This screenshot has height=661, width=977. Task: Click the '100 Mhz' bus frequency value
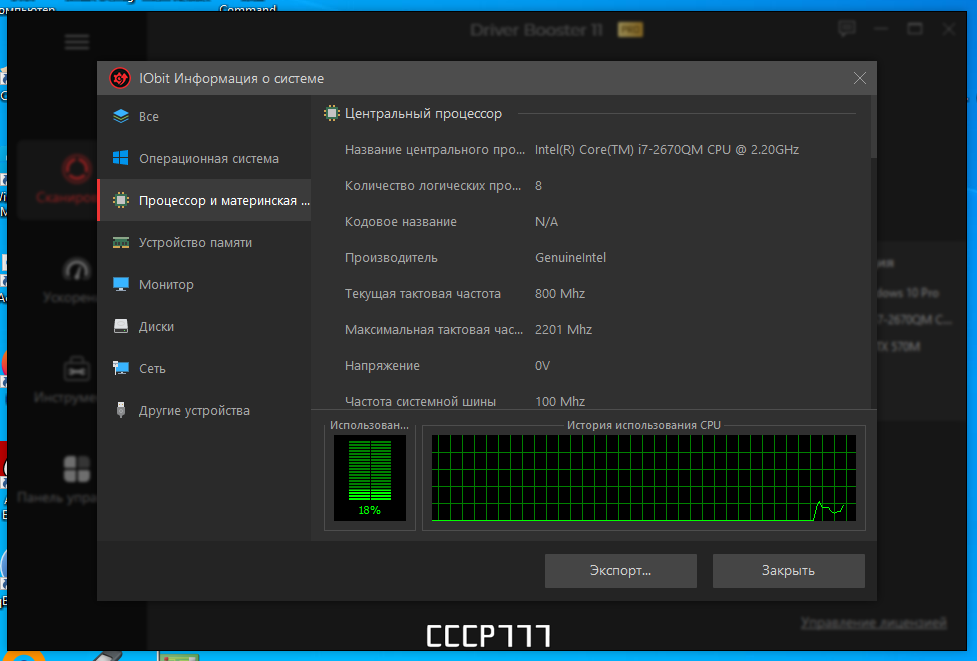pyautogui.click(x=560, y=402)
